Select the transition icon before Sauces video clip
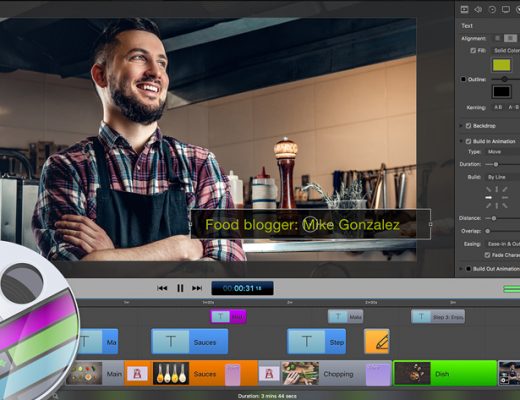 pyautogui.click(x=136, y=374)
